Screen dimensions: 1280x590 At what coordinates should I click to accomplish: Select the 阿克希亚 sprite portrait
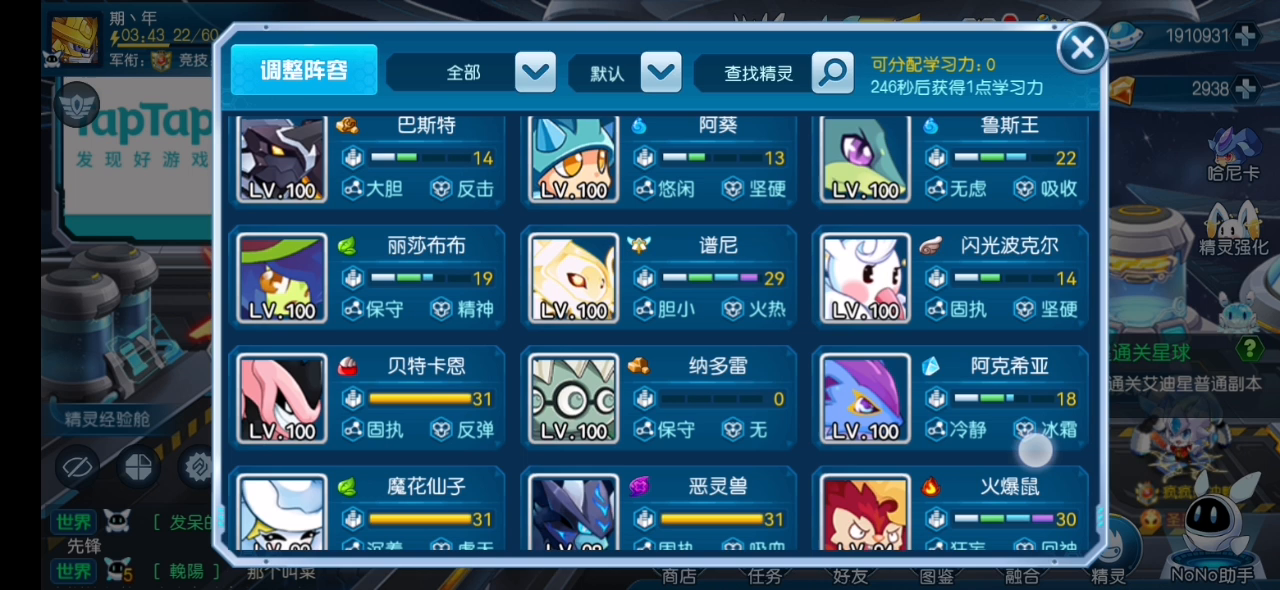[866, 399]
